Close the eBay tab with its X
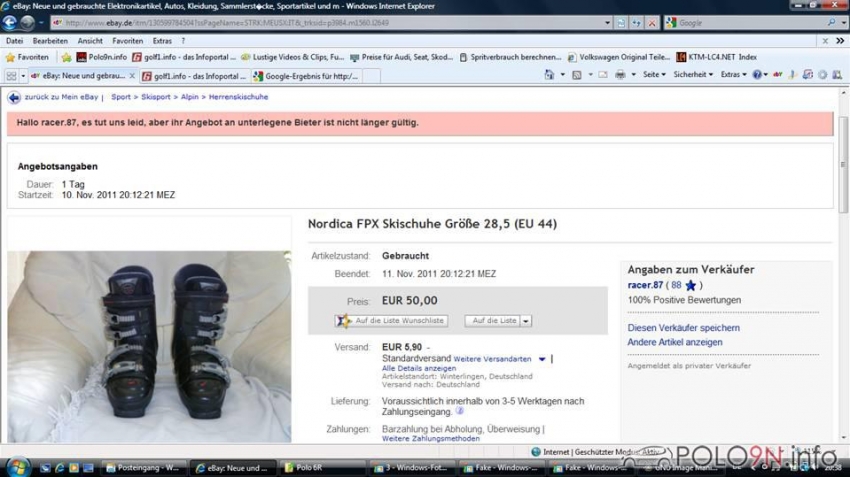This screenshot has width=850, height=477. pyautogui.click(x=132, y=76)
